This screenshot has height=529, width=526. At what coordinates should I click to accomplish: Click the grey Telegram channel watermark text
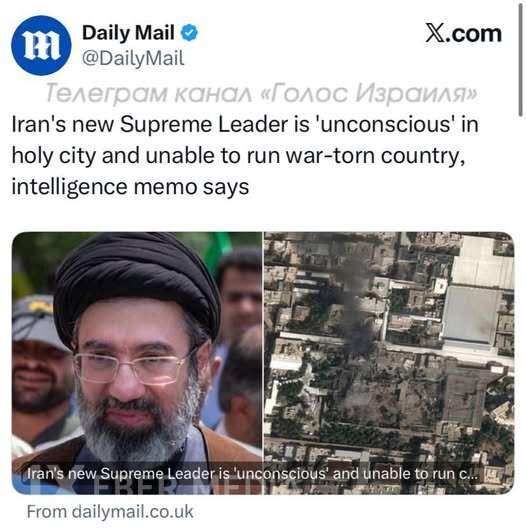click(x=261, y=93)
